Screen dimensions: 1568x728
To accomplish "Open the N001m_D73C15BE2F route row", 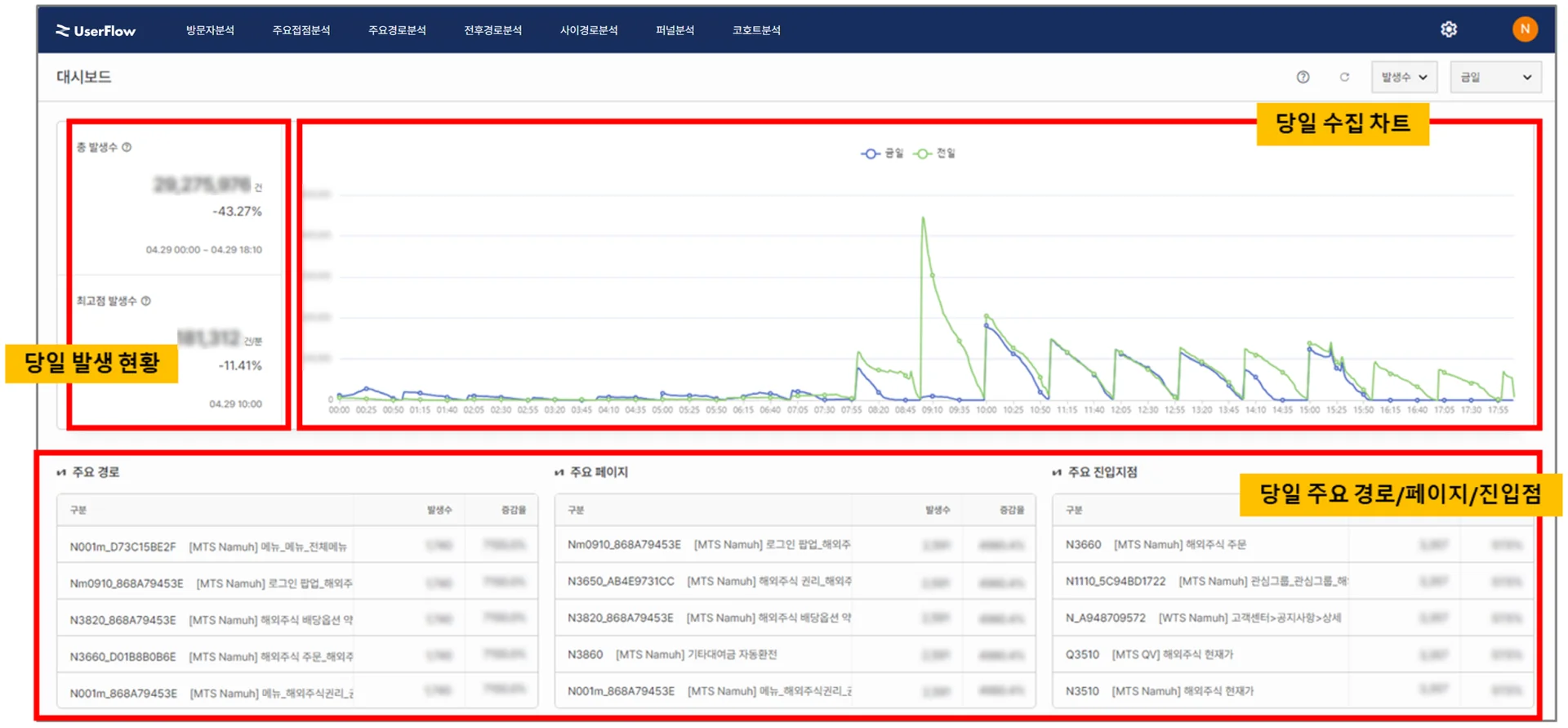I will pyautogui.click(x=208, y=547).
